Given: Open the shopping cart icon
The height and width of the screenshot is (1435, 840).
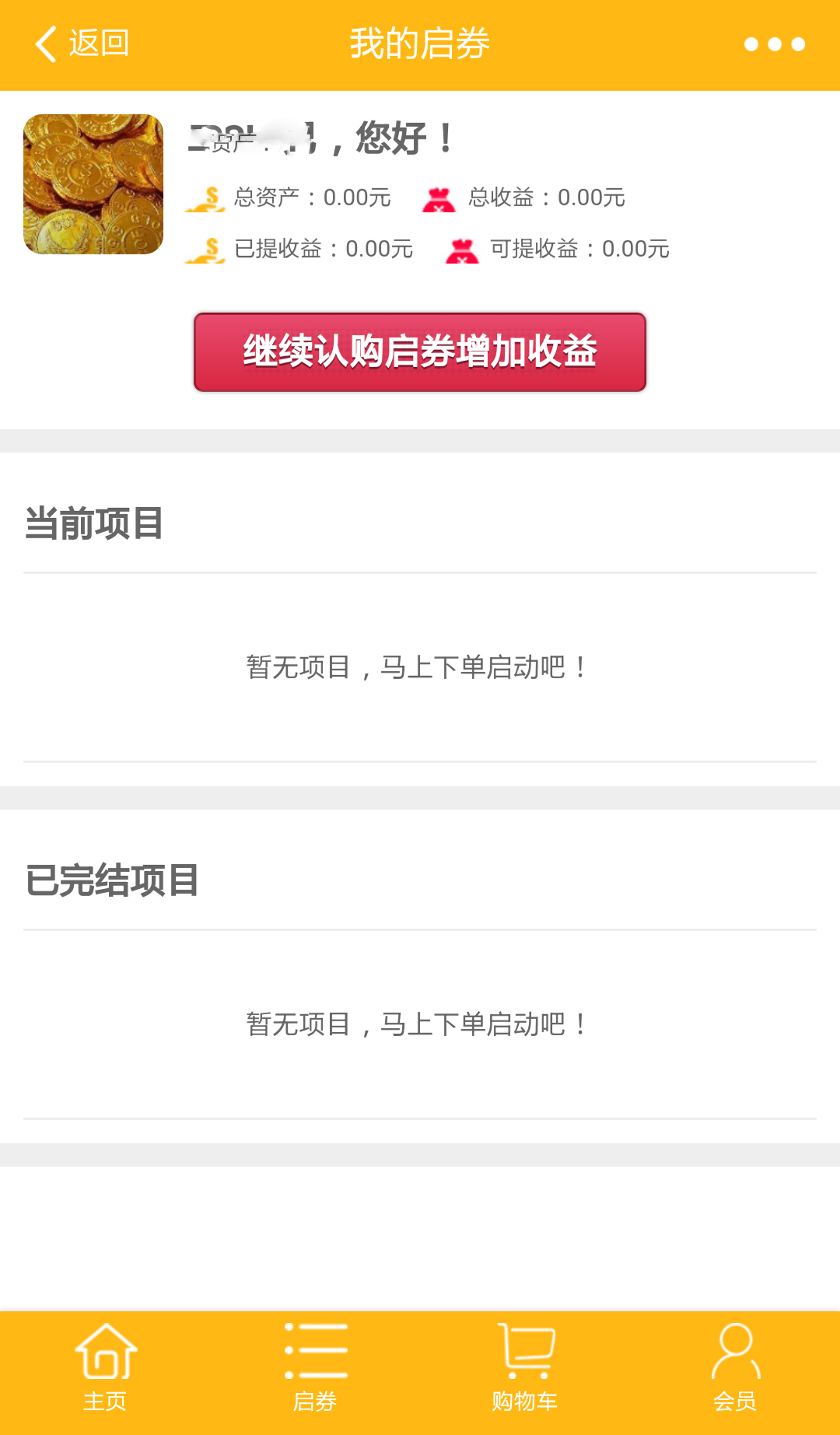Looking at the screenshot, I should point(526,1351).
